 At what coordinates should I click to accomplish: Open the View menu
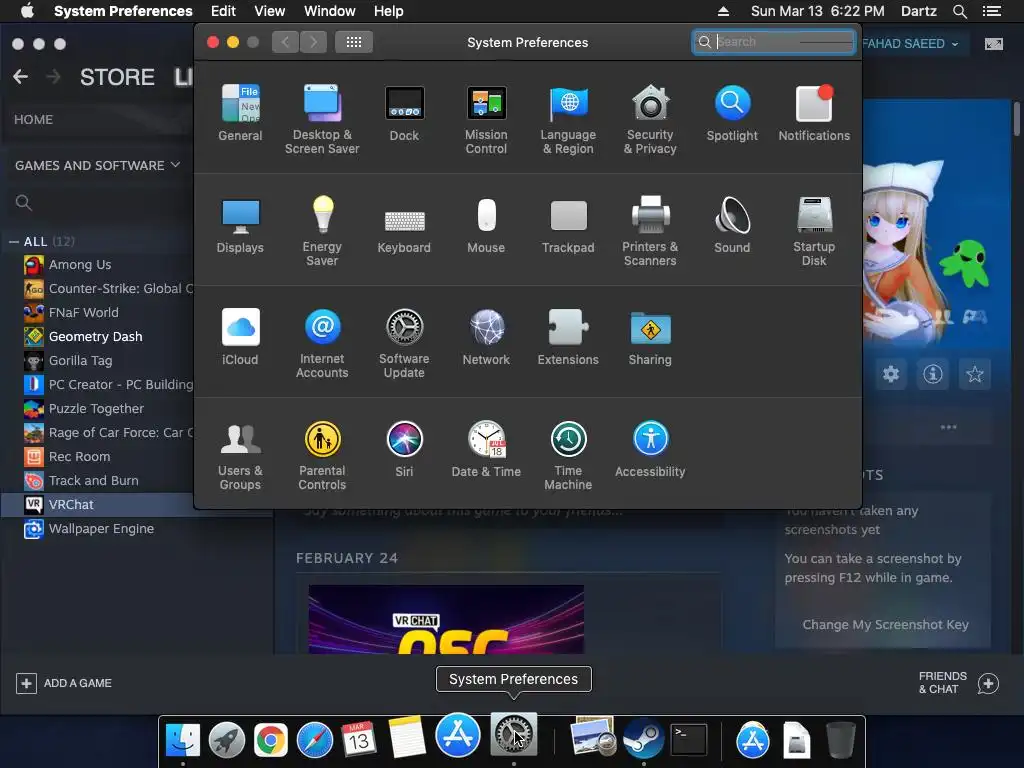pos(270,11)
